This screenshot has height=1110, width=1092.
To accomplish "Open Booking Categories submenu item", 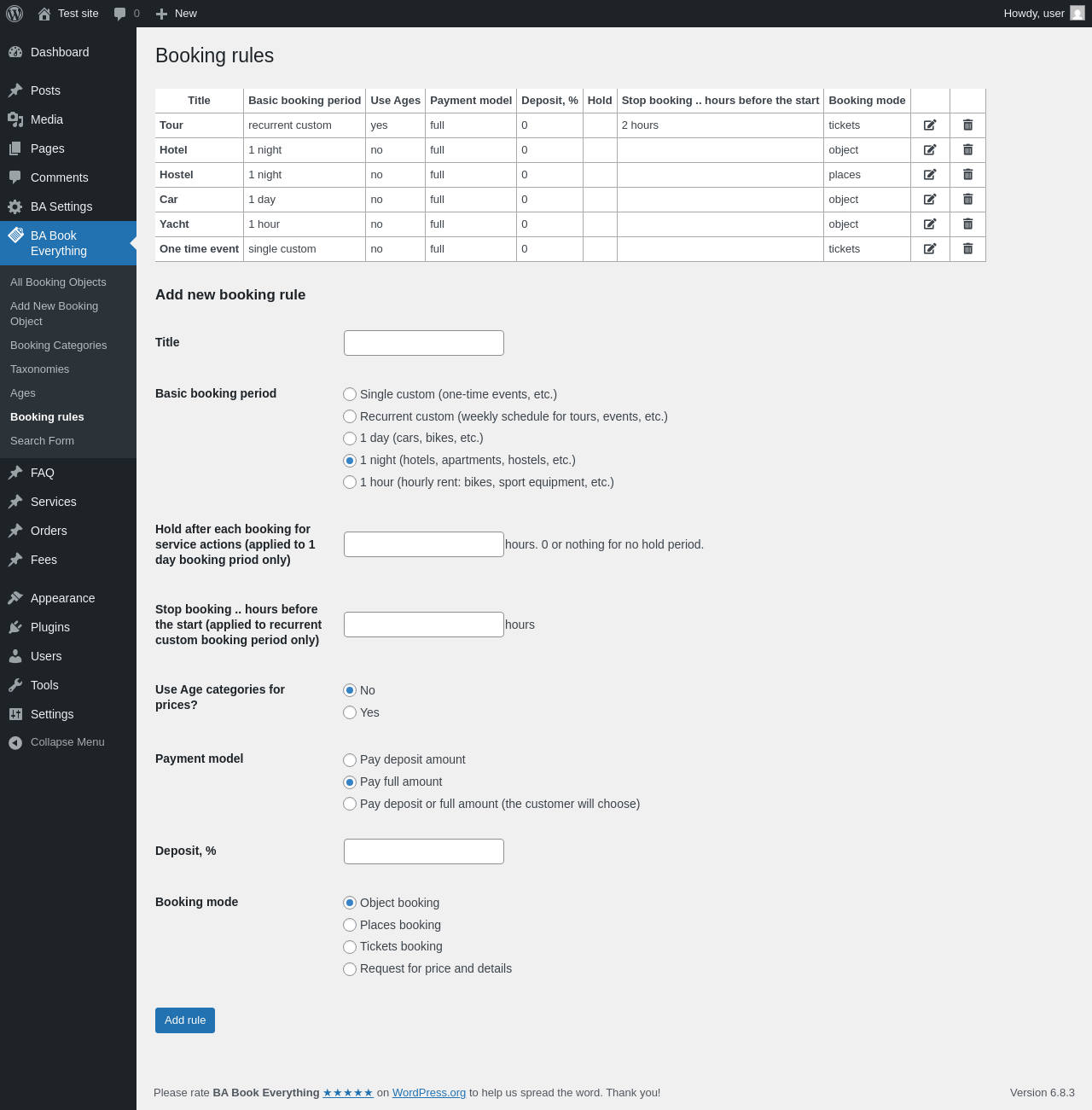I will (x=58, y=346).
